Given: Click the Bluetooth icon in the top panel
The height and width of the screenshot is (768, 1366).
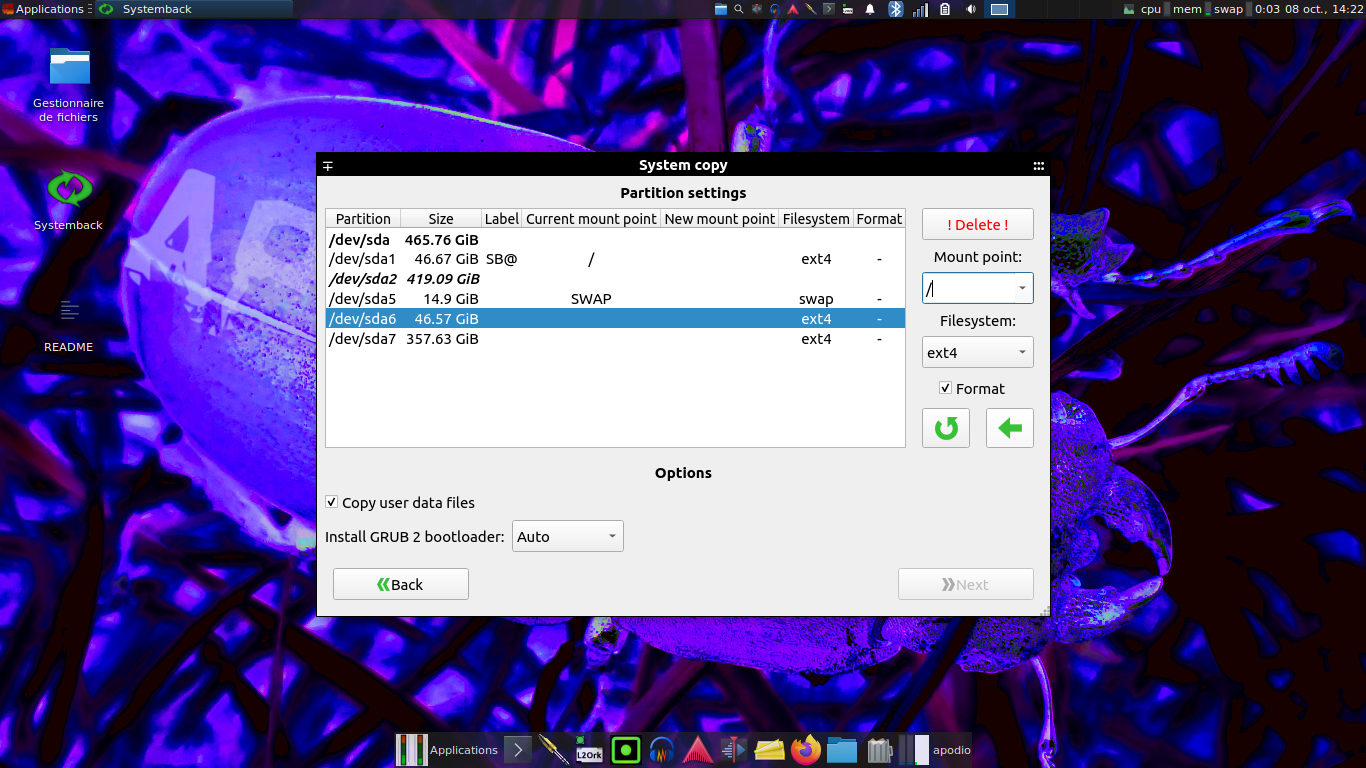Looking at the screenshot, I should point(896,9).
